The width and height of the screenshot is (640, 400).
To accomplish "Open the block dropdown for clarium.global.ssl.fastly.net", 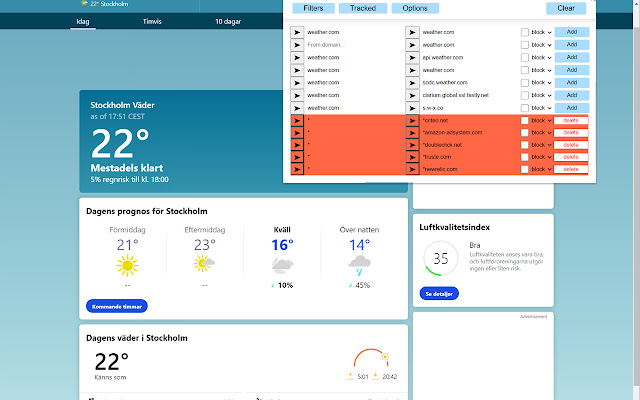I will point(542,95).
